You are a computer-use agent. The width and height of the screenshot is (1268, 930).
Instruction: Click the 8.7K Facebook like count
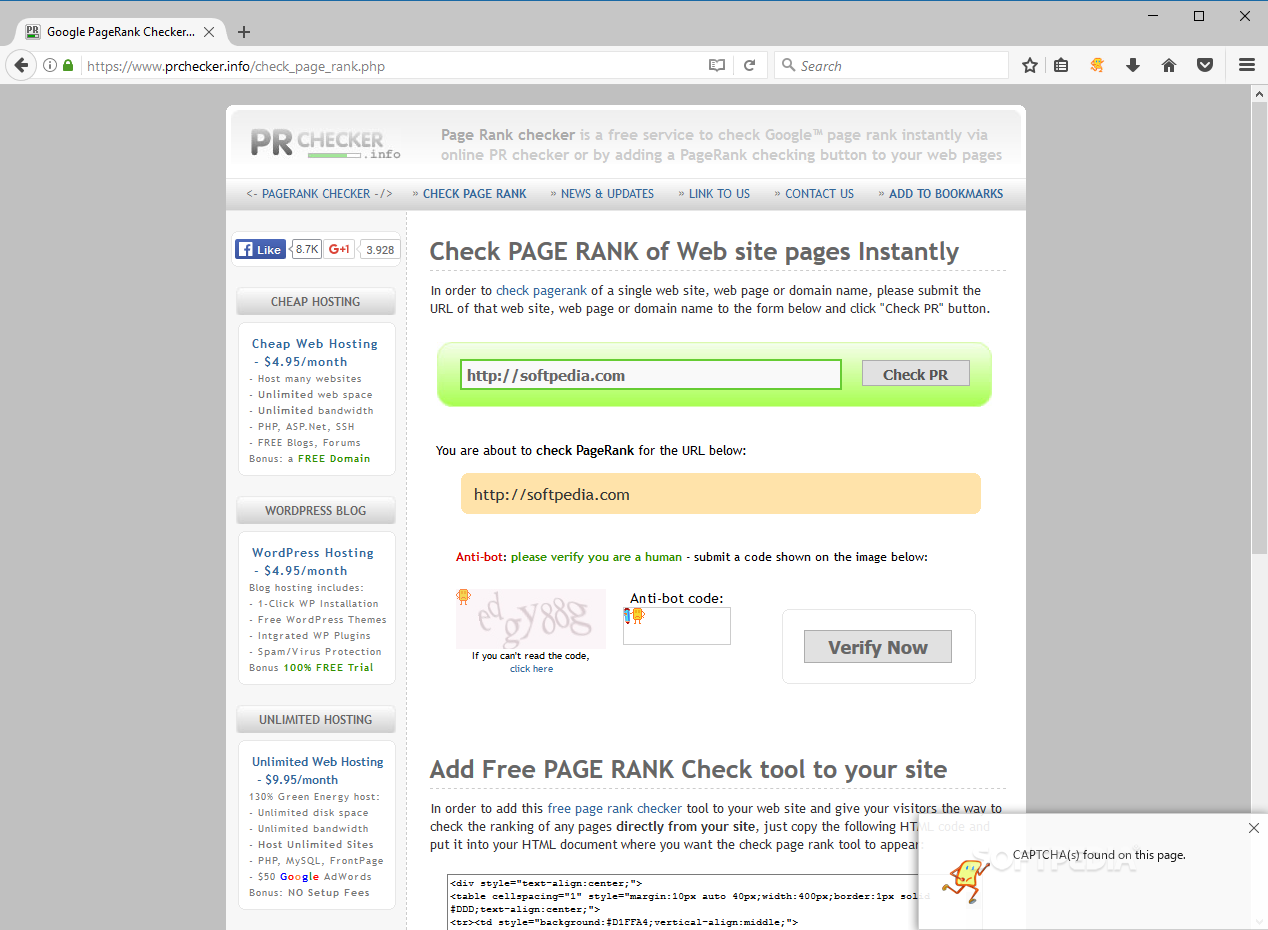pos(307,249)
